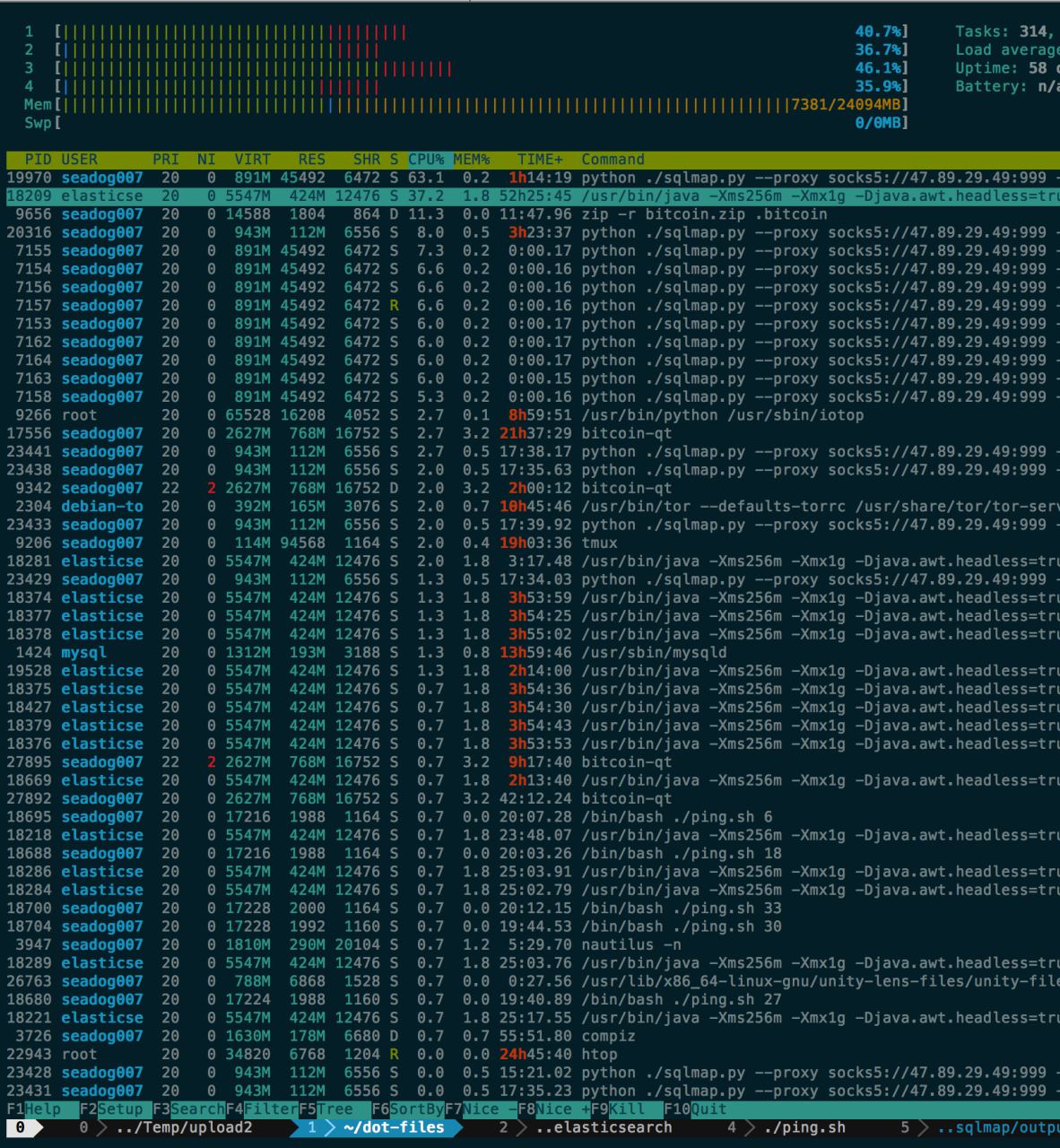This screenshot has width=1060, height=1148.
Task: Click the Uptime: 58 readout
Action: click(x=1007, y=68)
